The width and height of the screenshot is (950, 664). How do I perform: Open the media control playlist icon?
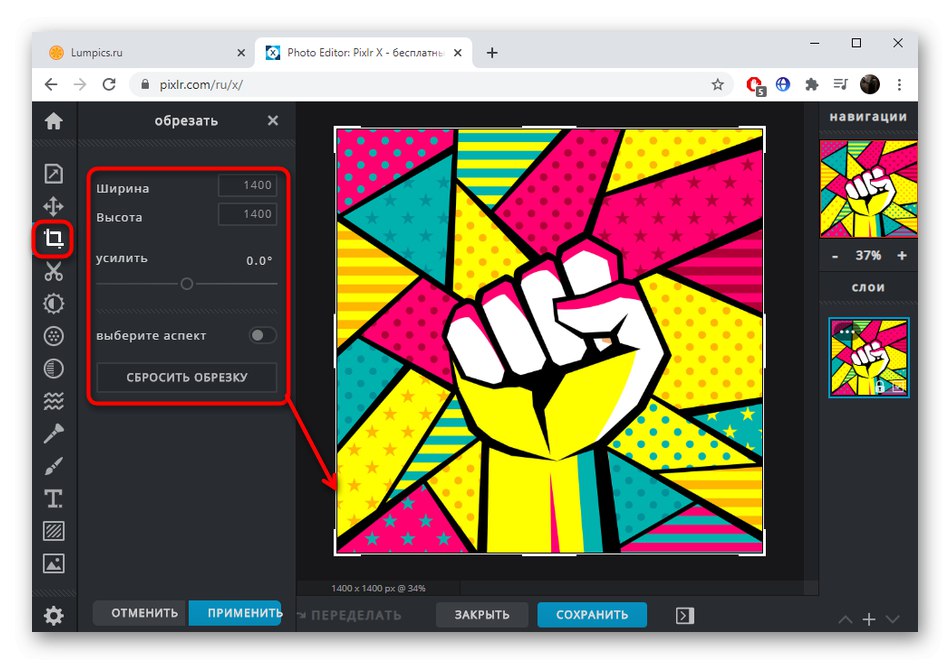840,84
